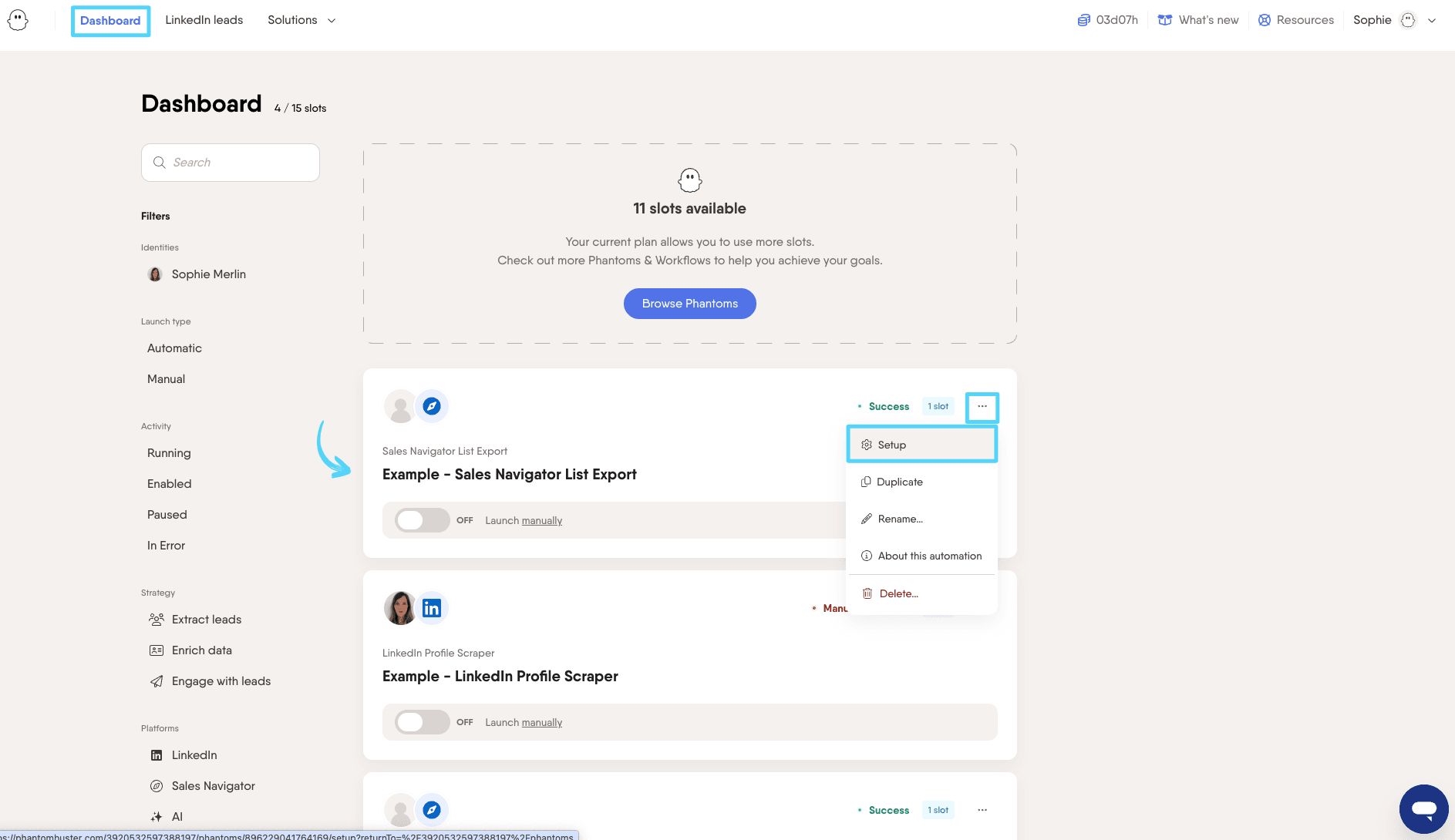Click Sophie Merlin's avatar in filters
Image resolution: width=1455 pixels, height=840 pixels.
coord(155,274)
